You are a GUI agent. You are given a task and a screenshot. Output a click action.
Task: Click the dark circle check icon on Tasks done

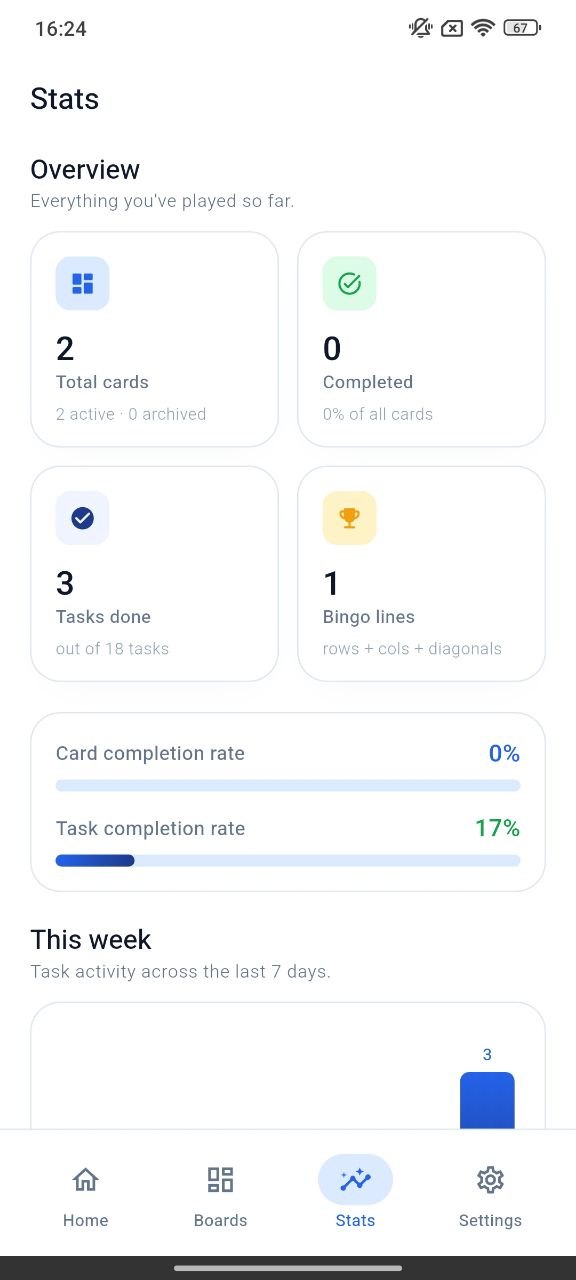pyautogui.click(x=81, y=517)
